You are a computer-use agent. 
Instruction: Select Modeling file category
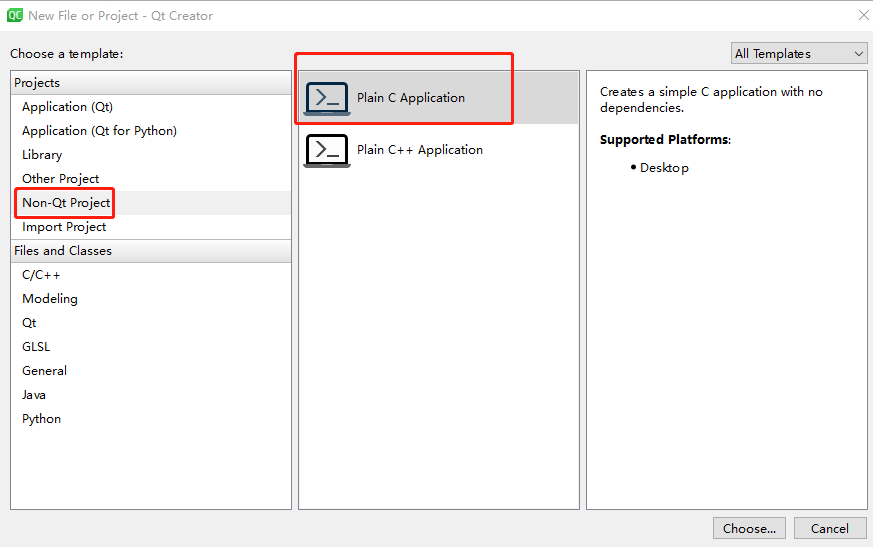[50, 299]
